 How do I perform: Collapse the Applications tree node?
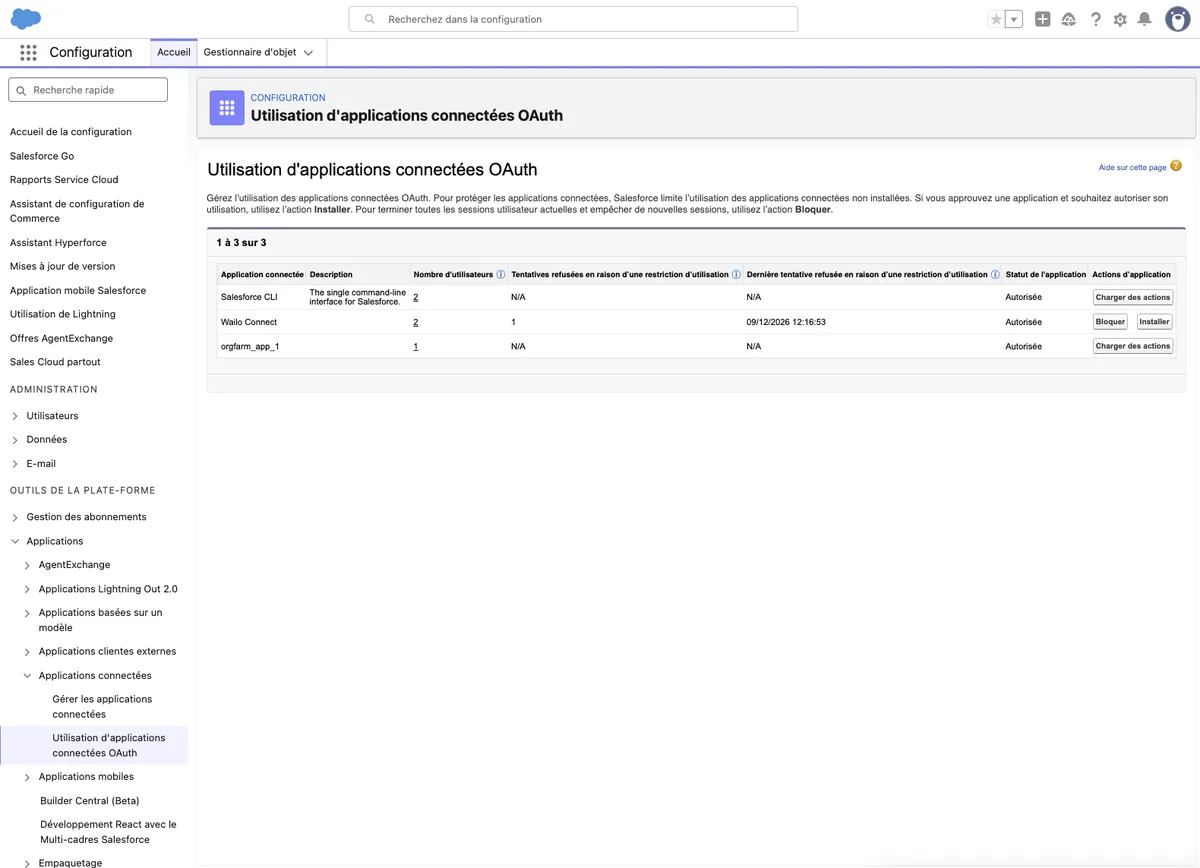tap(15, 541)
